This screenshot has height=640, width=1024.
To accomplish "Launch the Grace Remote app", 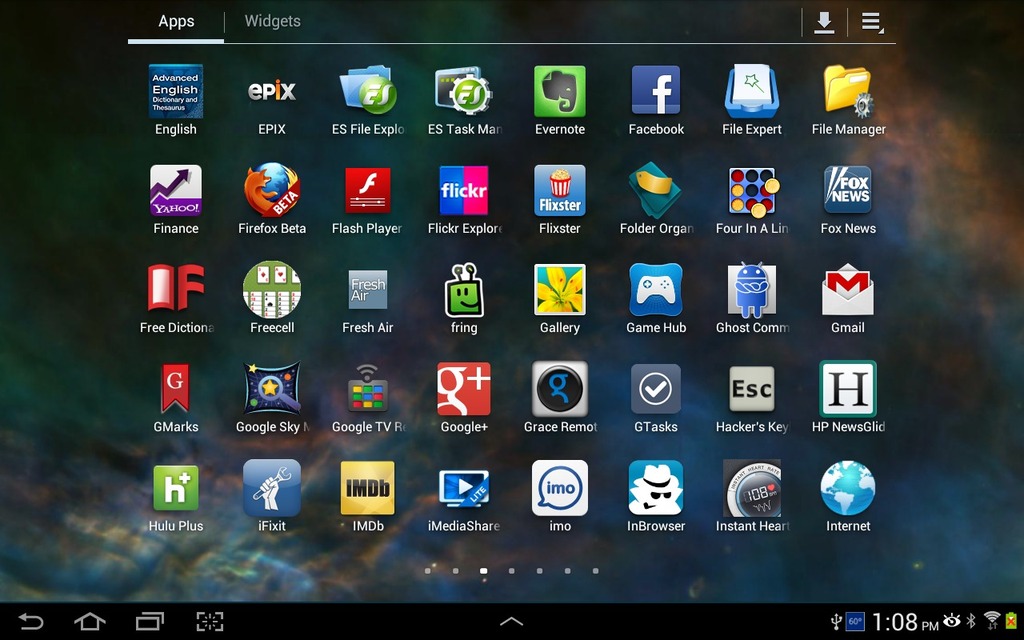I will (560, 389).
